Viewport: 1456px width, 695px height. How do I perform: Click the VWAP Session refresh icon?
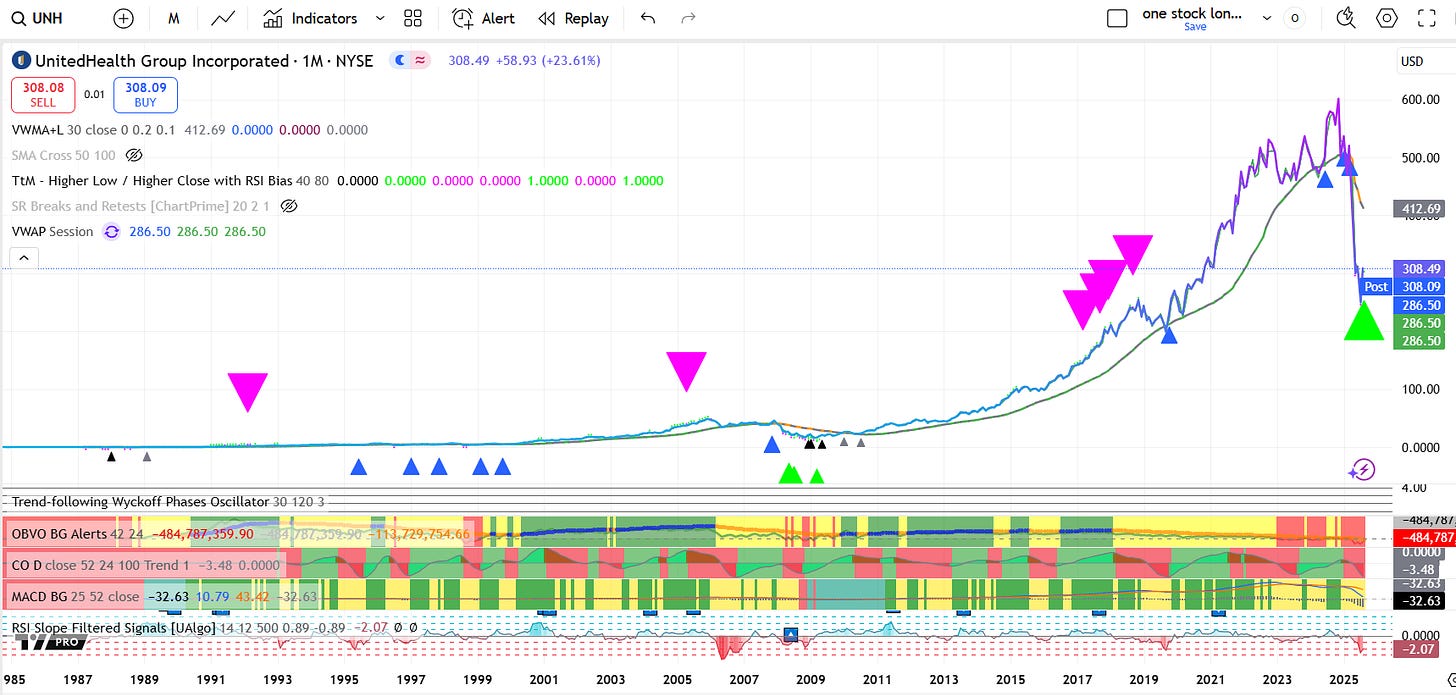coord(111,231)
